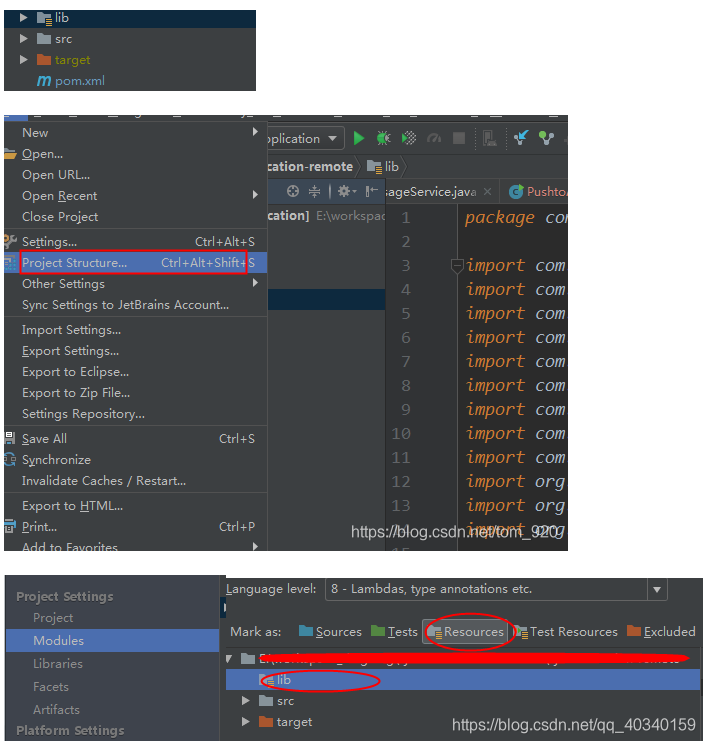706x744 pixels.
Task: Open the Open Recent submenu
Action: 136,195
